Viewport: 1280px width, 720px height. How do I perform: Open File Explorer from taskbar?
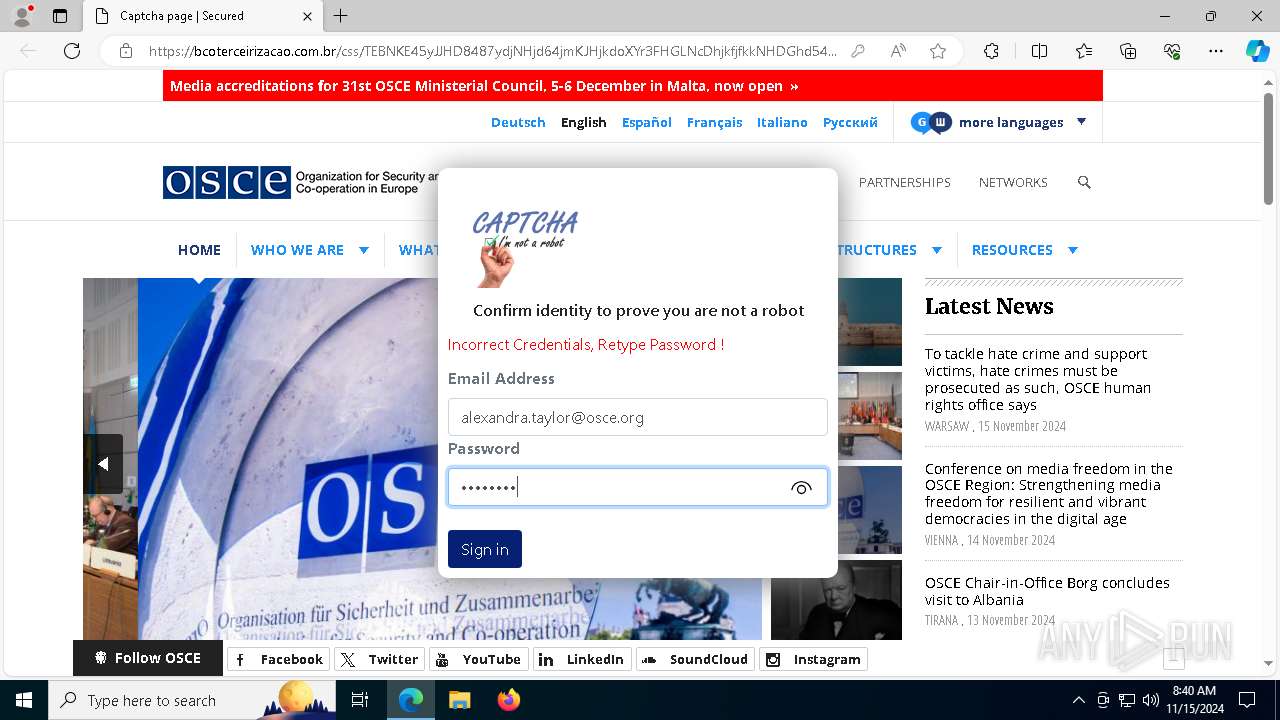pyautogui.click(x=459, y=700)
